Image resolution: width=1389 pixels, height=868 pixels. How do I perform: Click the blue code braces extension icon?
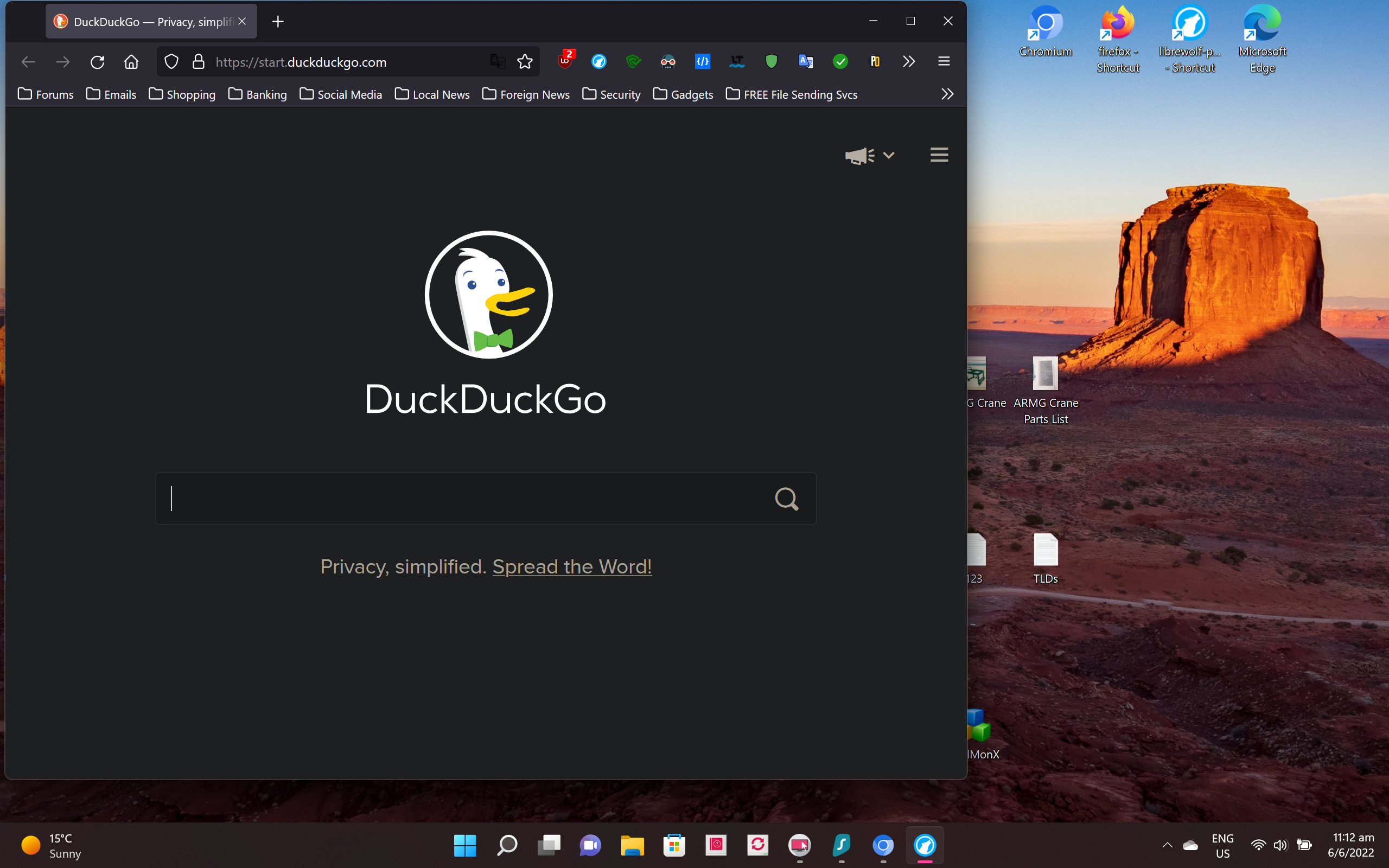[703, 61]
